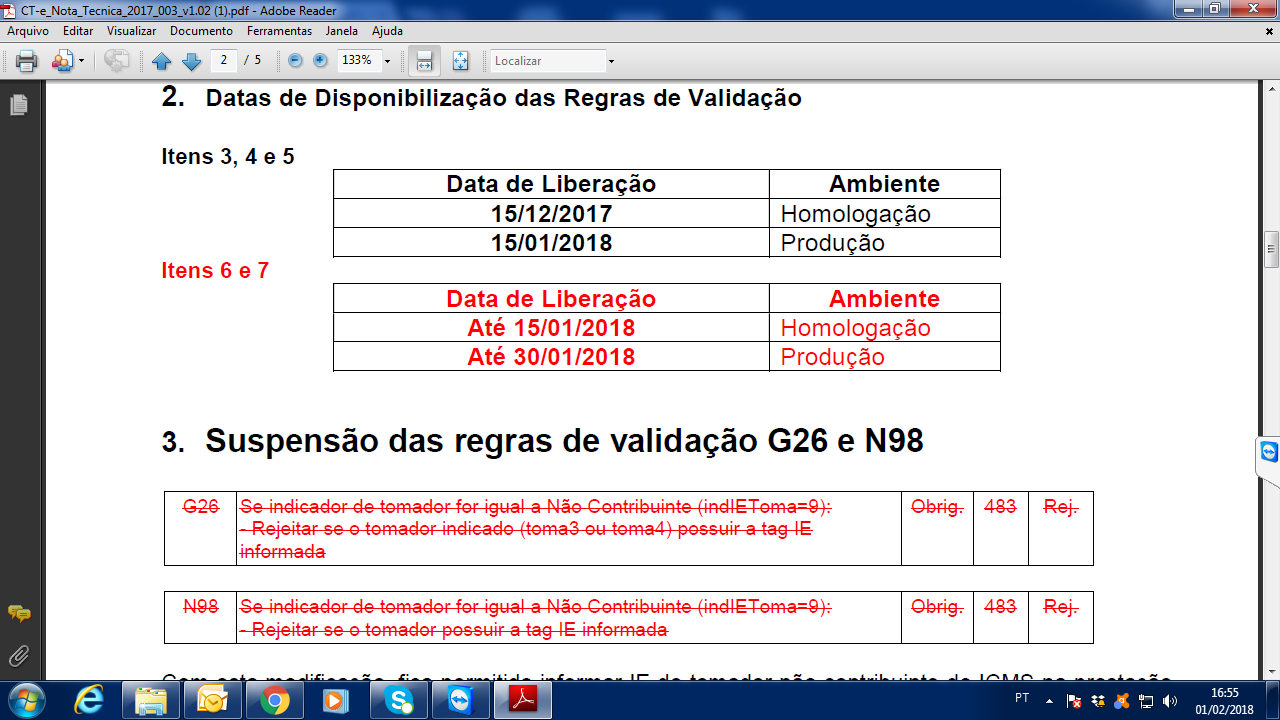The height and width of the screenshot is (720, 1280).
Task: Open the Localizar search options dropdown
Action: click(611, 62)
